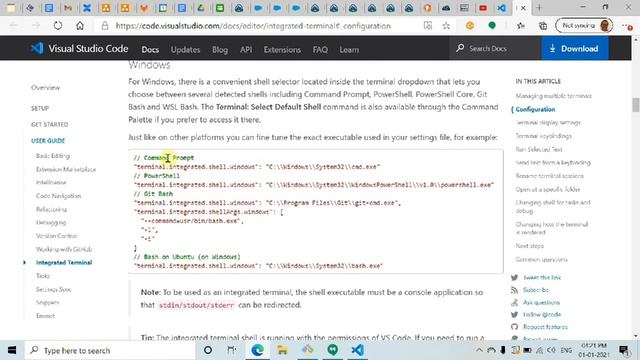Go to browser home page icon
640x360 pixels.
80,25
